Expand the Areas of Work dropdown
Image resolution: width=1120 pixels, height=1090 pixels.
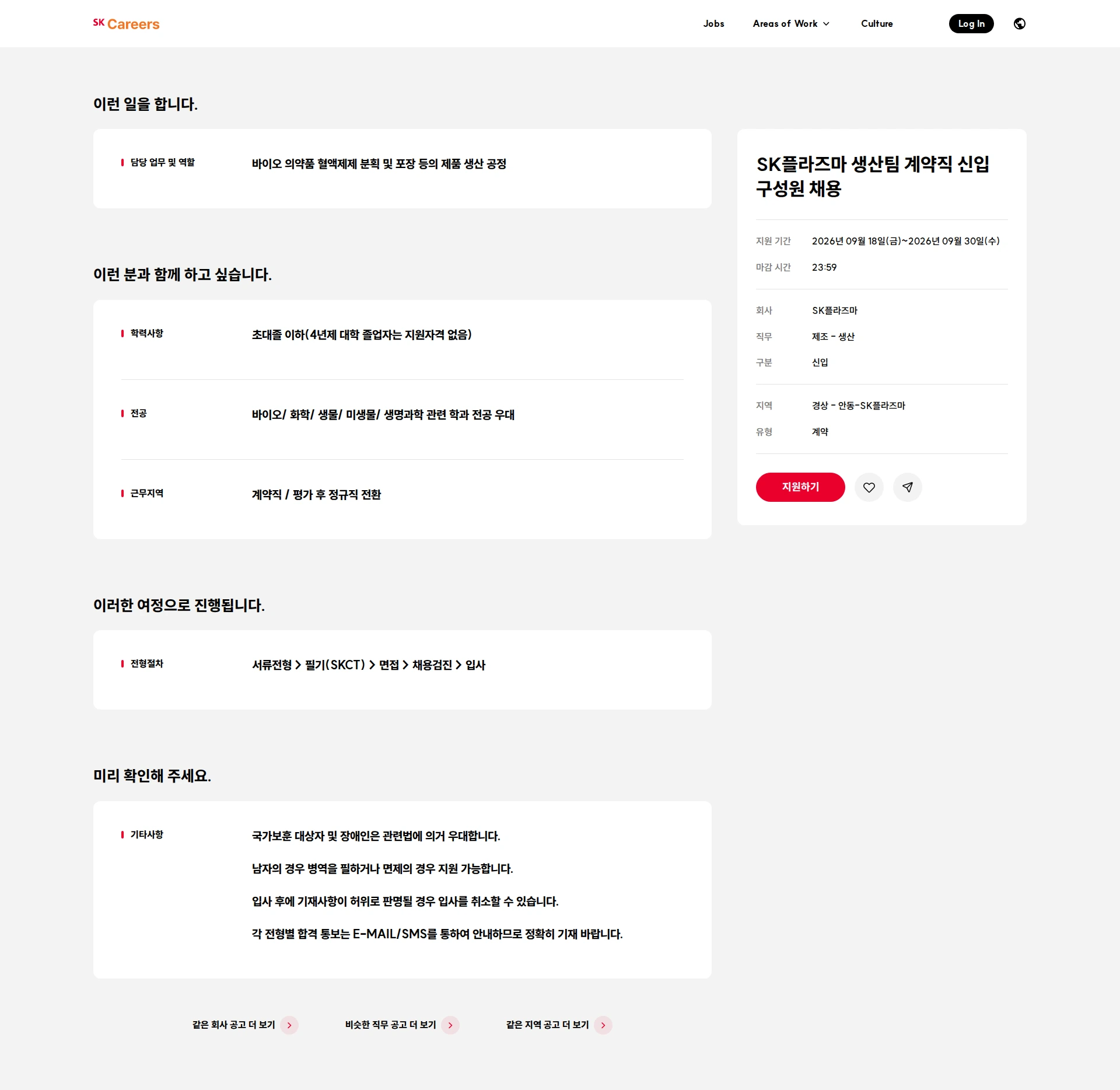(x=791, y=24)
